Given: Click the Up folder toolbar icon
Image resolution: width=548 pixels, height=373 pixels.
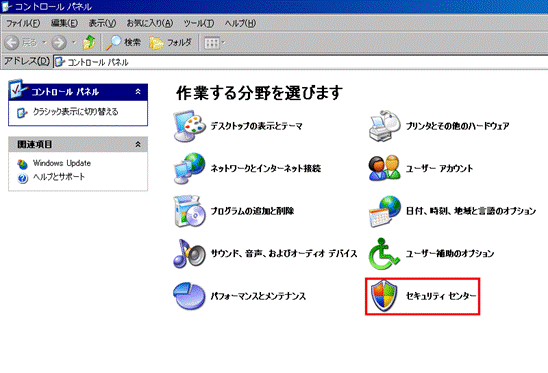Looking at the screenshot, I should pos(89,43).
